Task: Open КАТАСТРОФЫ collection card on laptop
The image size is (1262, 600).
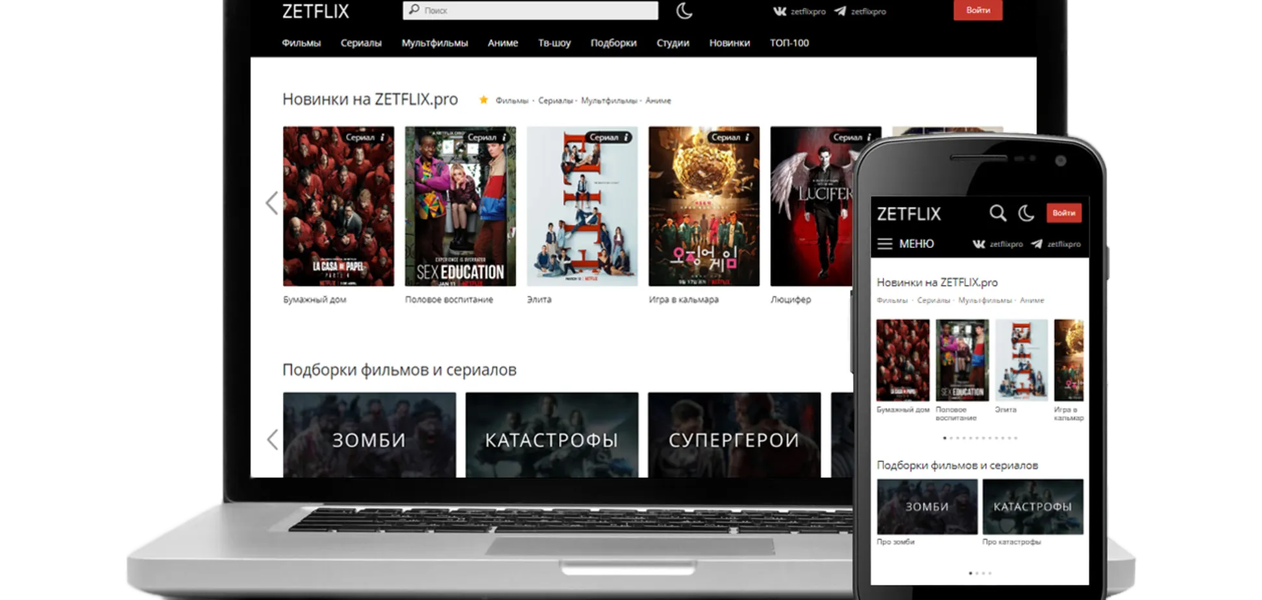Action: point(552,435)
